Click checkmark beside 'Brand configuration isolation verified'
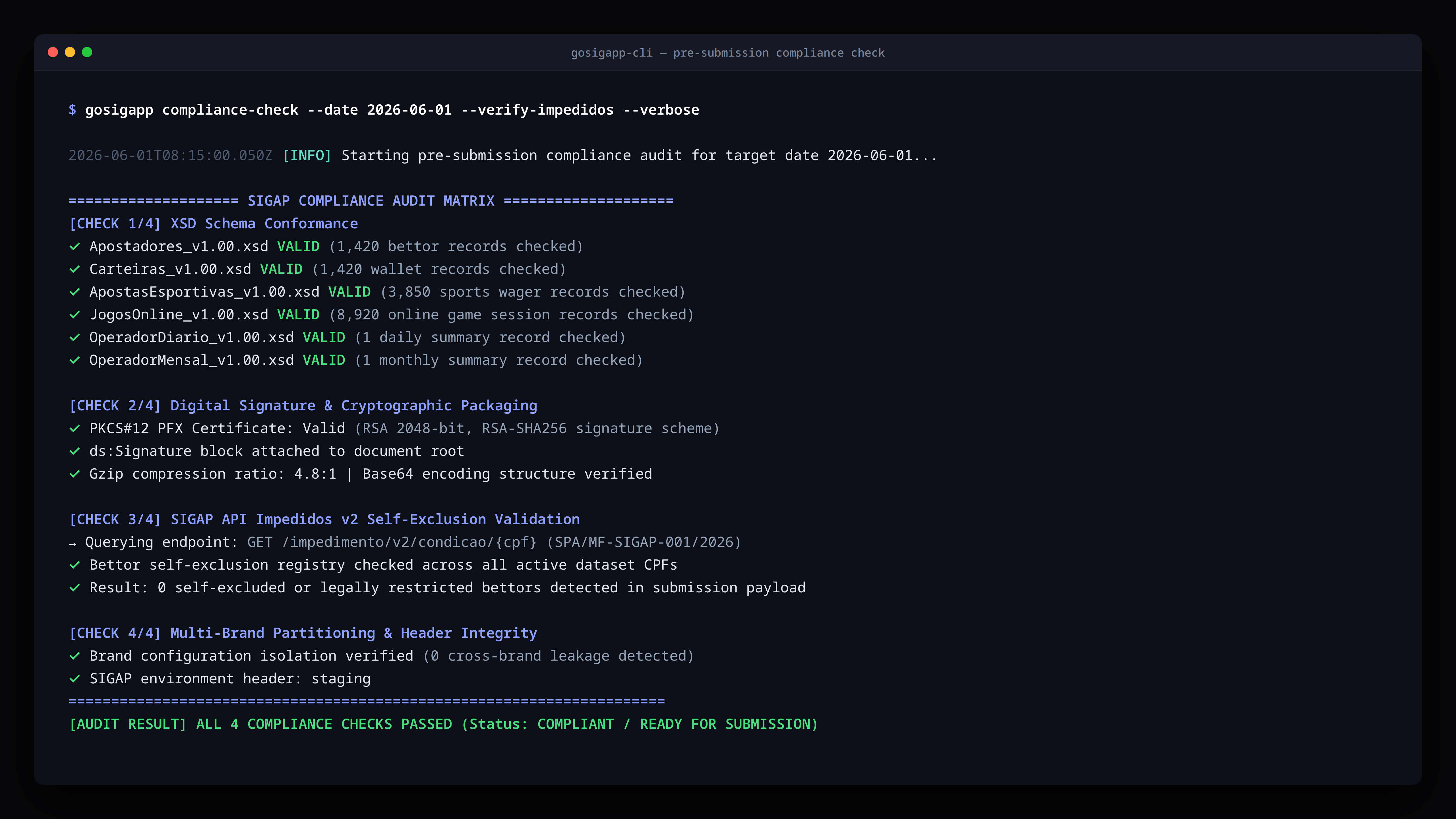This screenshot has width=1456, height=819. click(x=74, y=656)
